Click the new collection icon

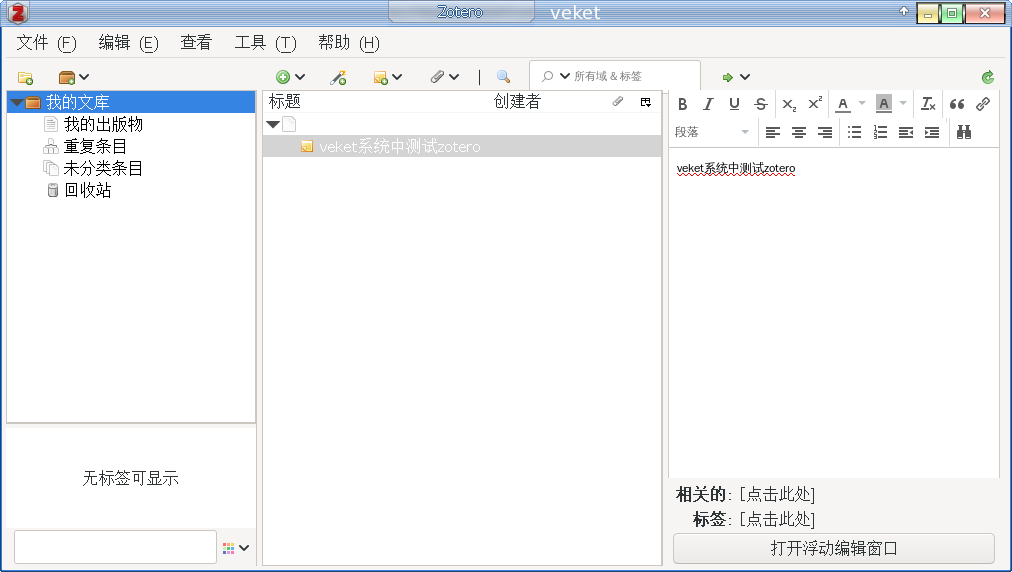pyautogui.click(x=25, y=77)
